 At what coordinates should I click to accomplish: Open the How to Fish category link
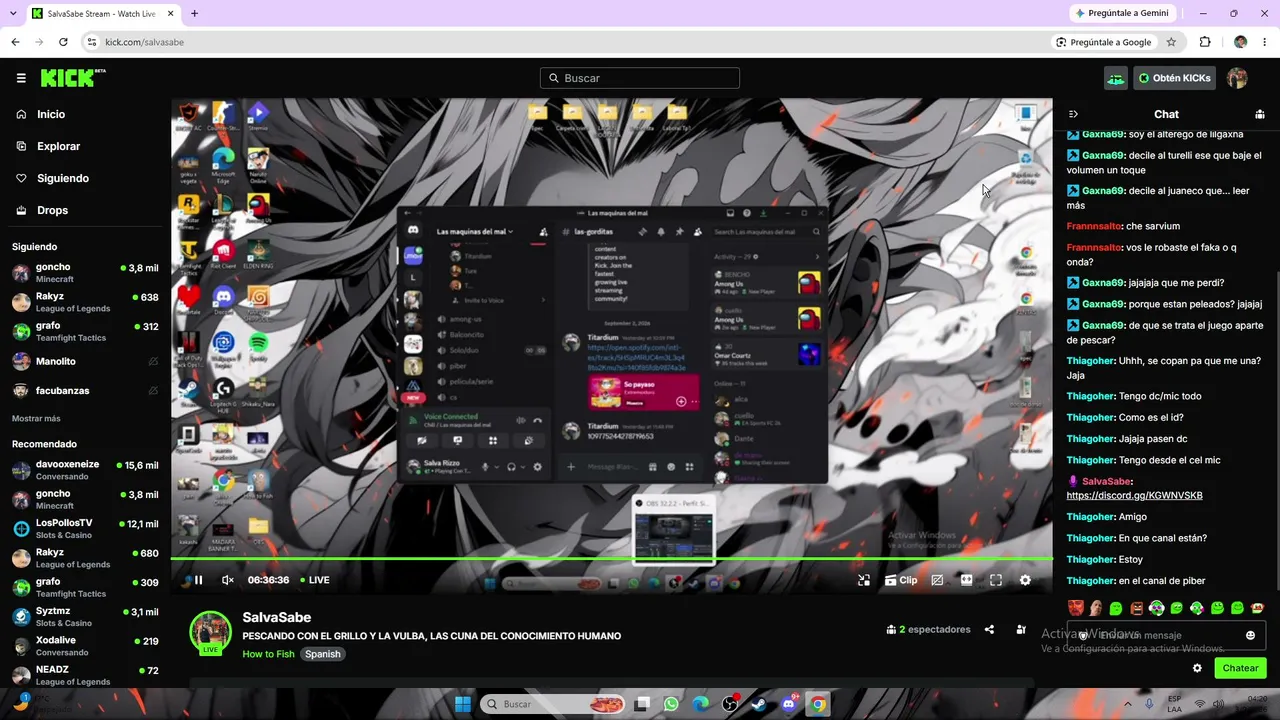point(268,654)
